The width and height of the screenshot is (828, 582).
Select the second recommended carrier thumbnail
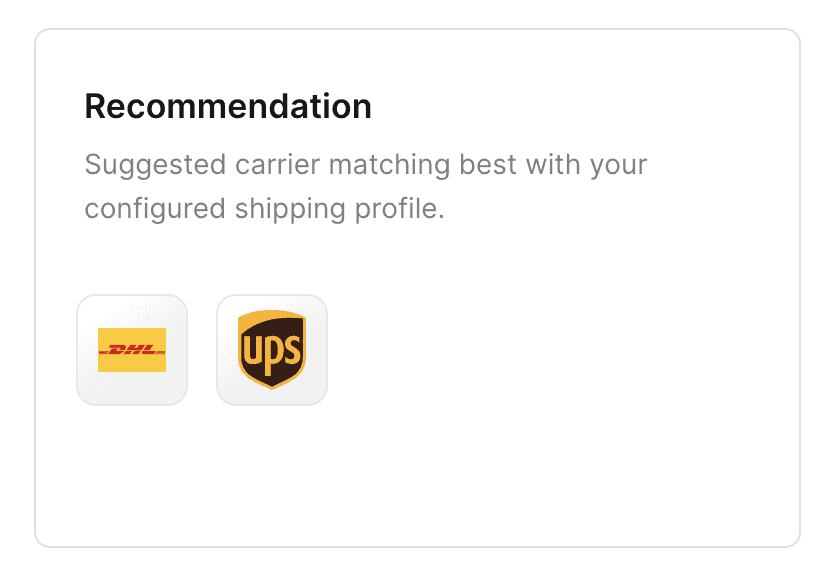(x=272, y=350)
